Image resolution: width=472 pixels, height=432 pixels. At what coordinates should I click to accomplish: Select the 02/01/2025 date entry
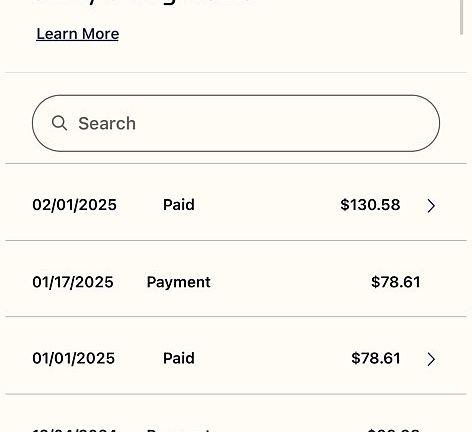[74, 205]
